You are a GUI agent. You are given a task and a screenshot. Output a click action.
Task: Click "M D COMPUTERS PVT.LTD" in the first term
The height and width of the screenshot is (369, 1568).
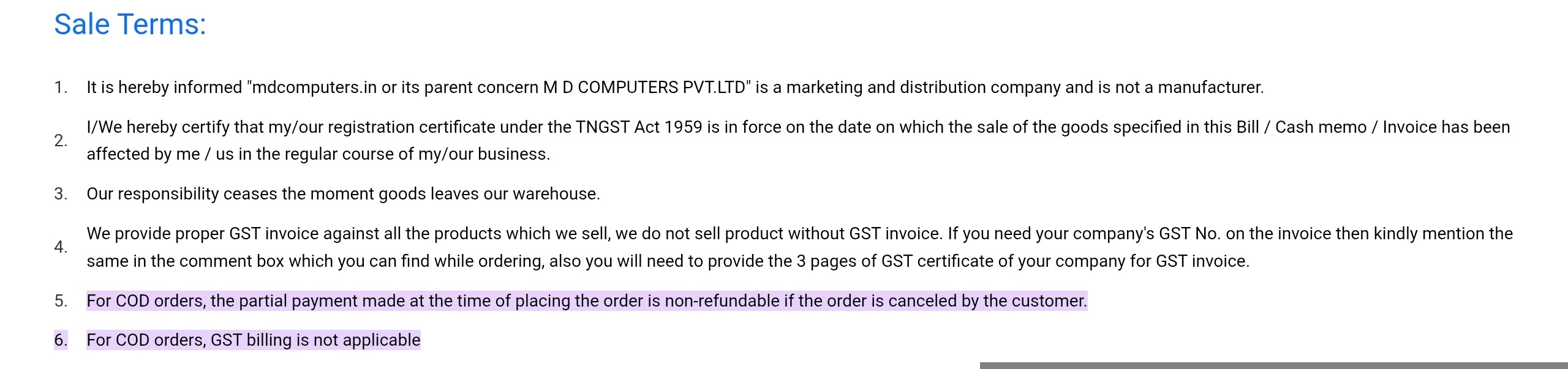644,88
